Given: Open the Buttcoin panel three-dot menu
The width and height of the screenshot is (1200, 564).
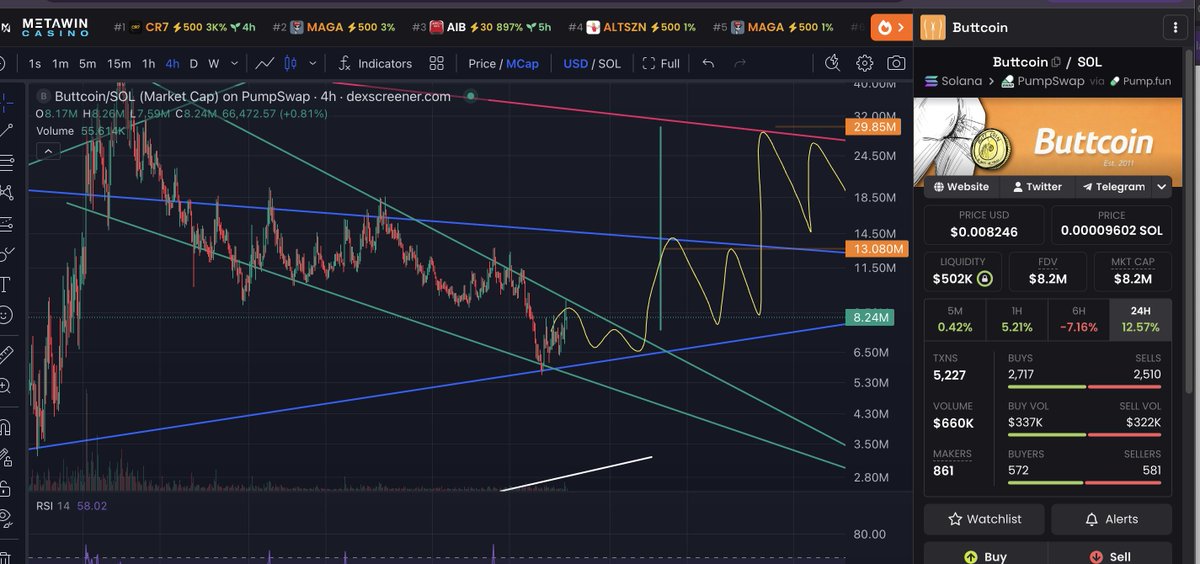Looking at the screenshot, I should pyautogui.click(x=1174, y=27).
